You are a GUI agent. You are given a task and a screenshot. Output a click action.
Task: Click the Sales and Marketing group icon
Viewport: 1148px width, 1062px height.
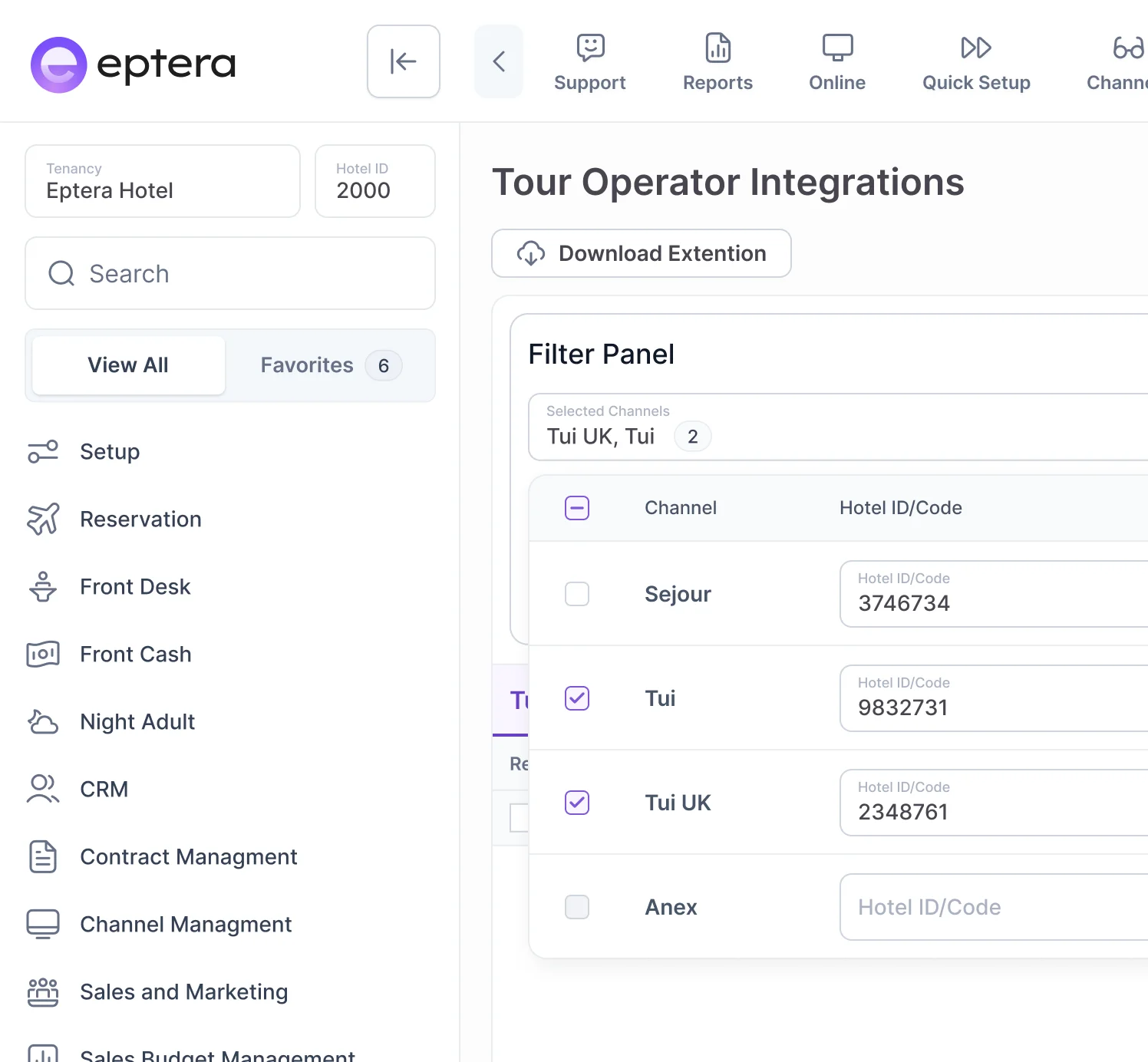click(43, 991)
